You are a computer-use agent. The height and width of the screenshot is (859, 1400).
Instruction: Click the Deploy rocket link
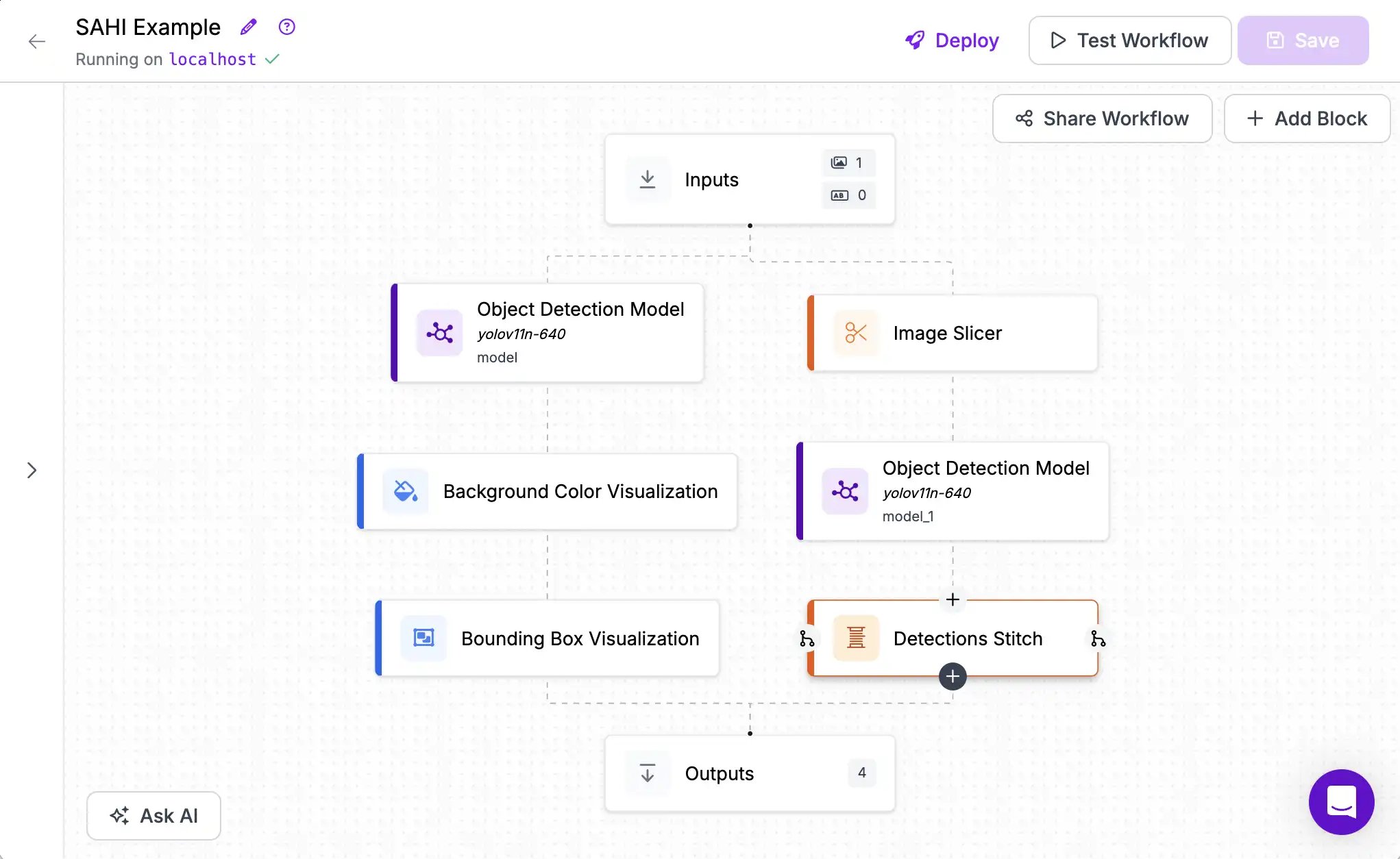tap(952, 40)
